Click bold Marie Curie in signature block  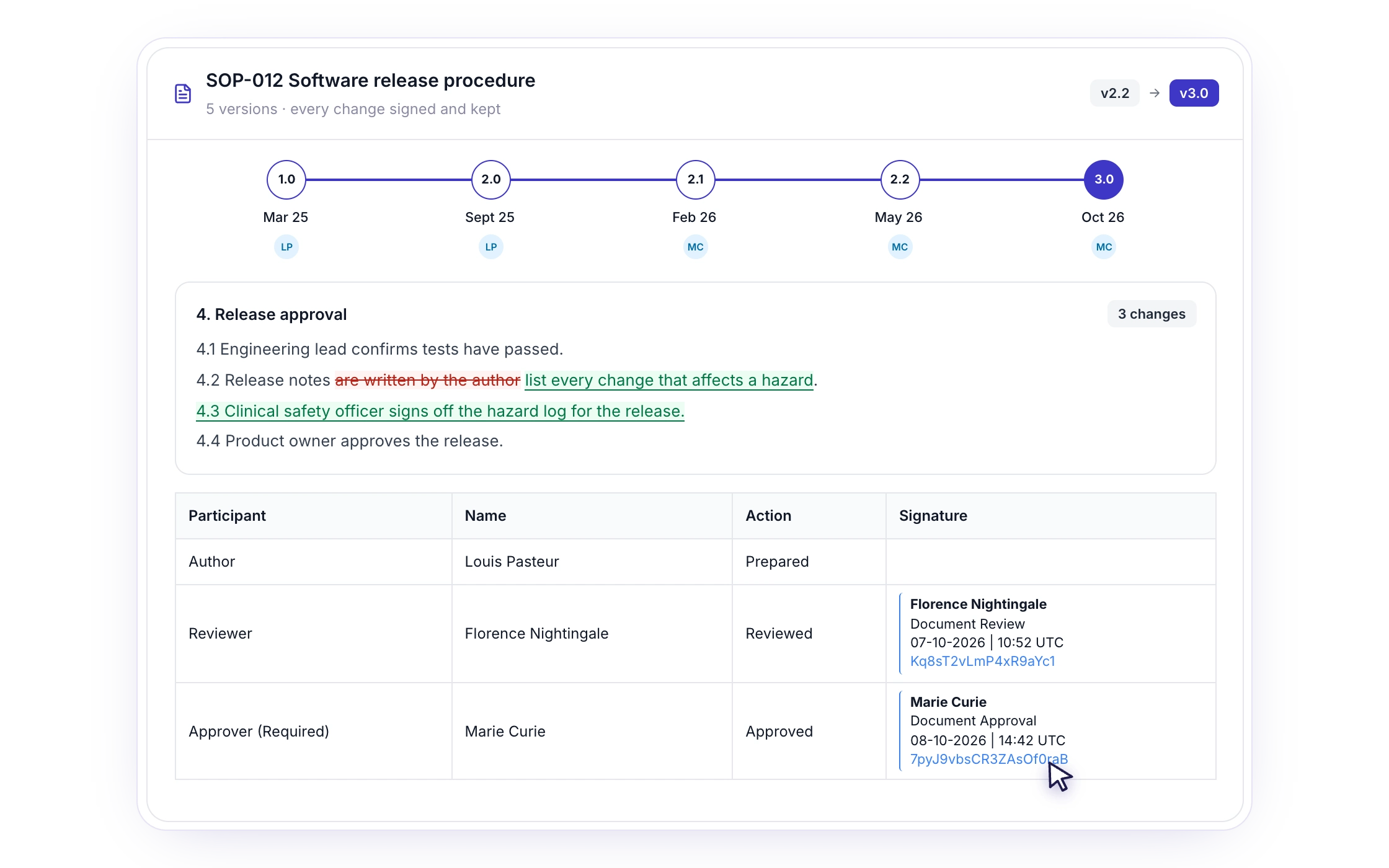tap(948, 702)
